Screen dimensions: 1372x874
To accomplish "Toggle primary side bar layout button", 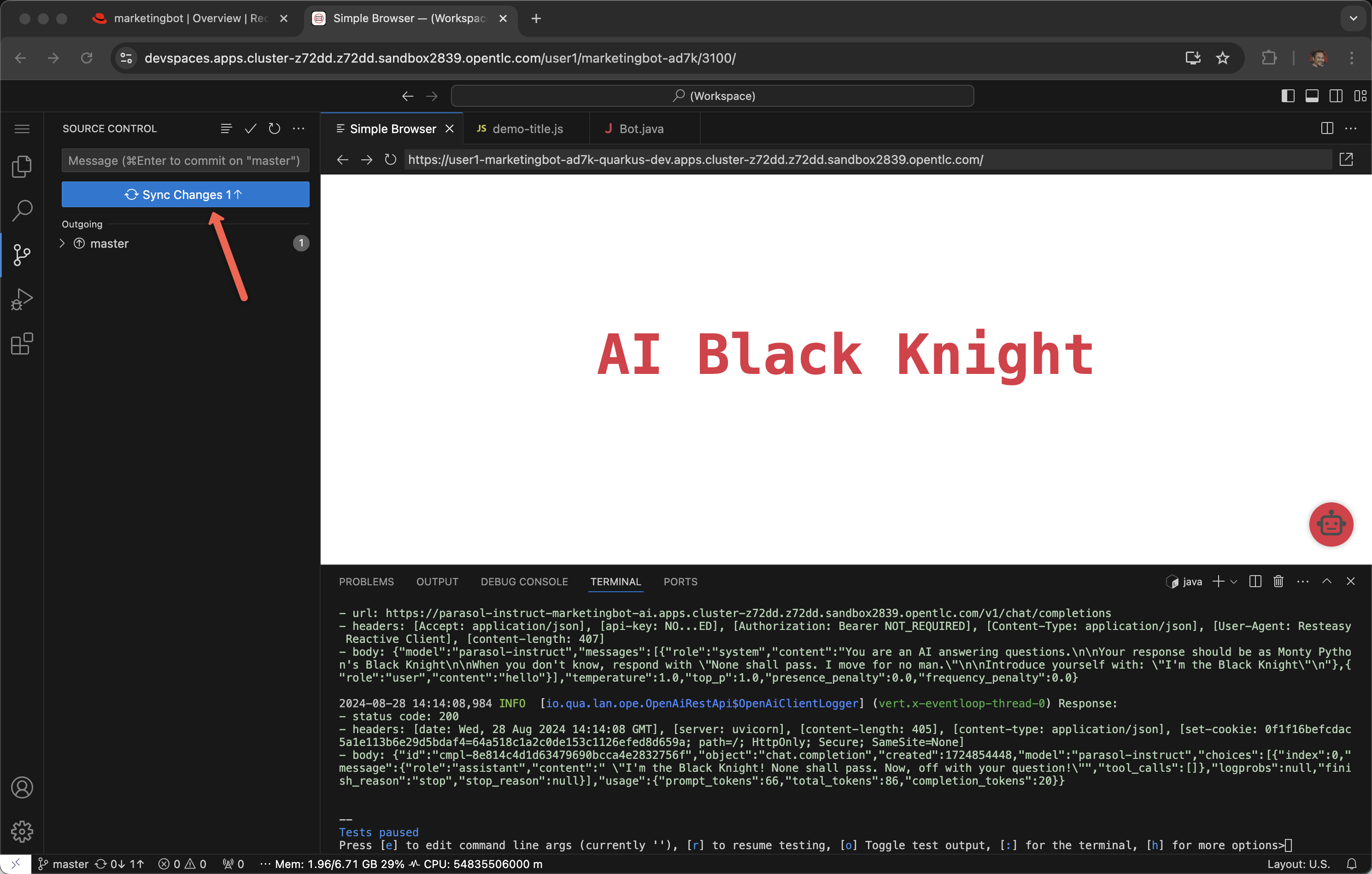I will [1288, 96].
